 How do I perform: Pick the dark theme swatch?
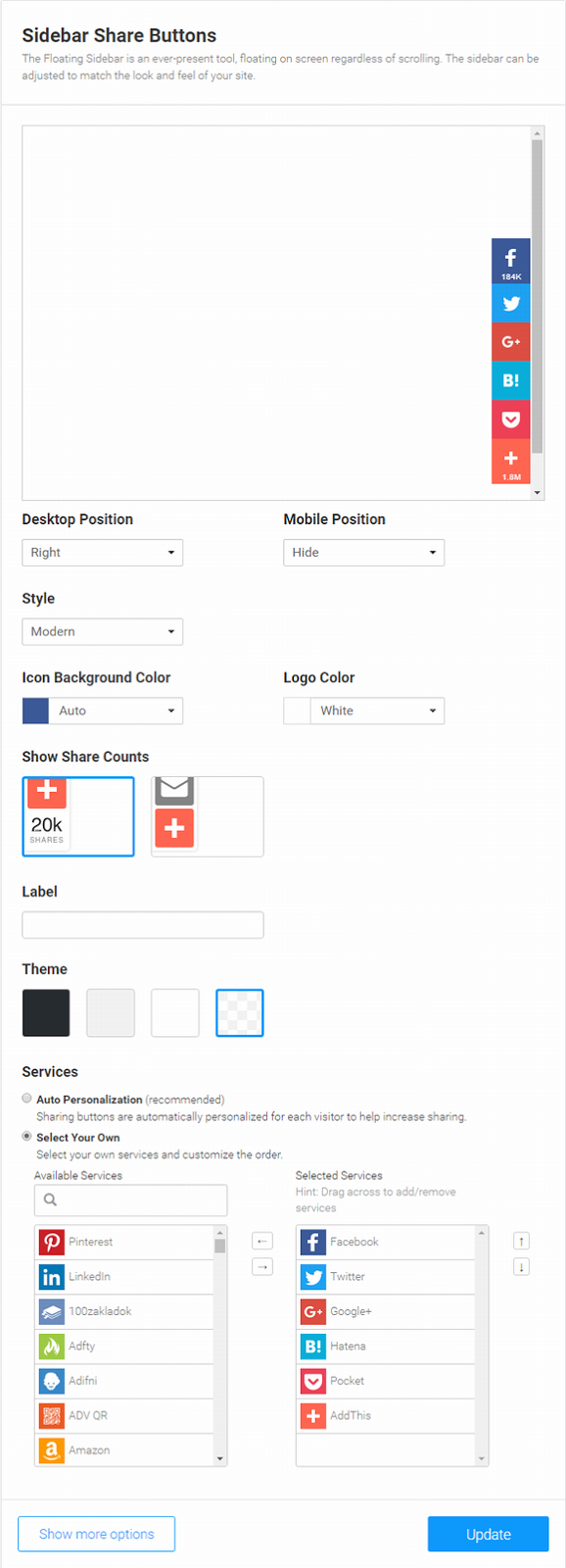coord(46,1012)
